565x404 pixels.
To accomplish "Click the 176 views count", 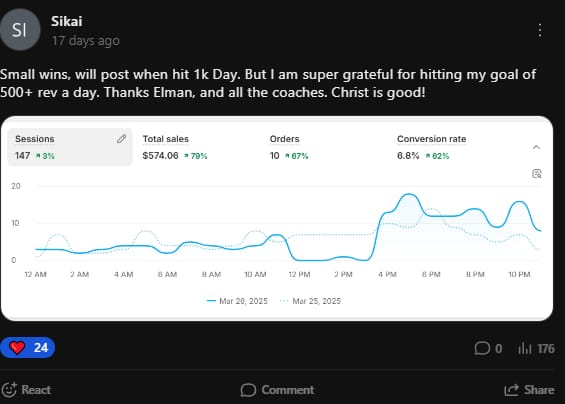I will tap(546, 348).
